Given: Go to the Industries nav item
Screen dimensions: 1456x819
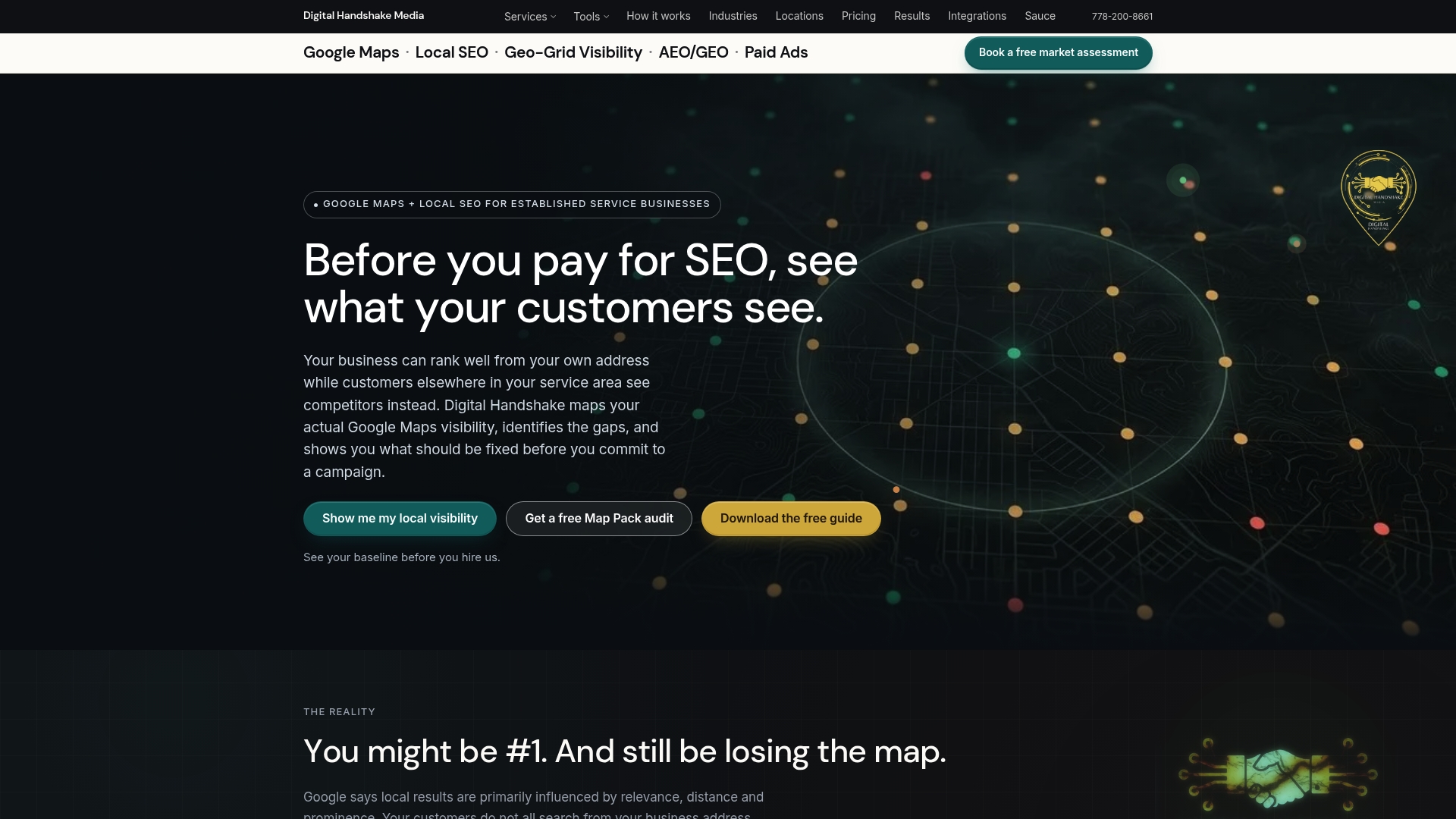Looking at the screenshot, I should tap(733, 16).
